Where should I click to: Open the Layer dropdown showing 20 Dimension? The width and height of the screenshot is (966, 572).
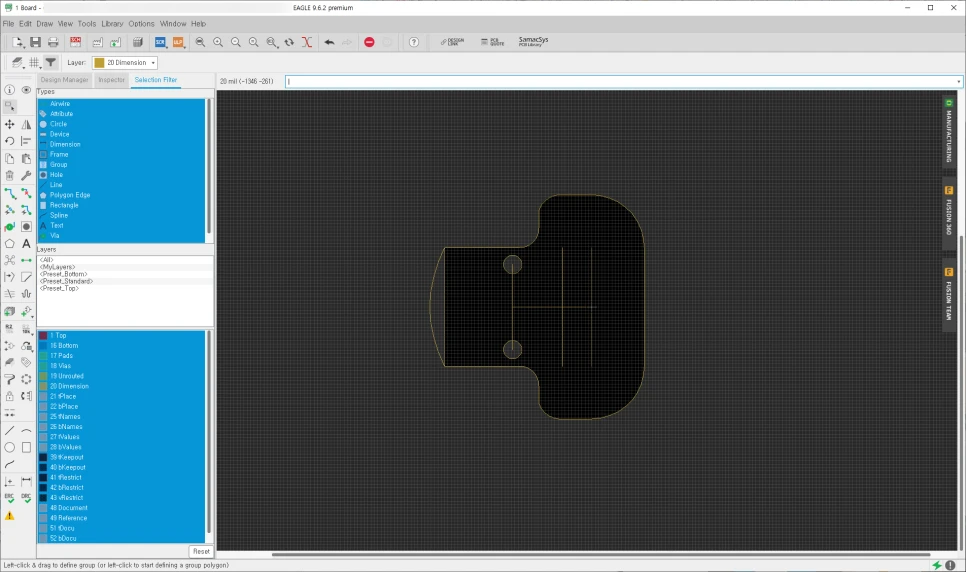125,63
